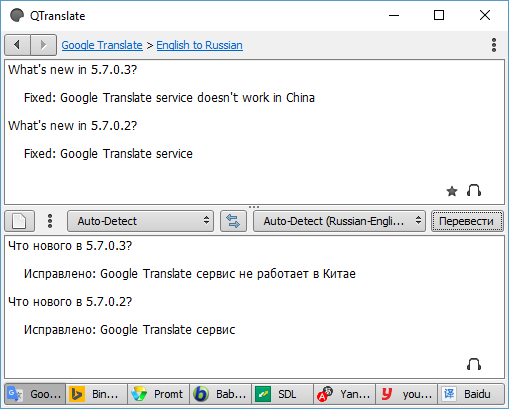Open the top-right three-dot options menu
This screenshot has height=409, width=509.
click(x=494, y=45)
